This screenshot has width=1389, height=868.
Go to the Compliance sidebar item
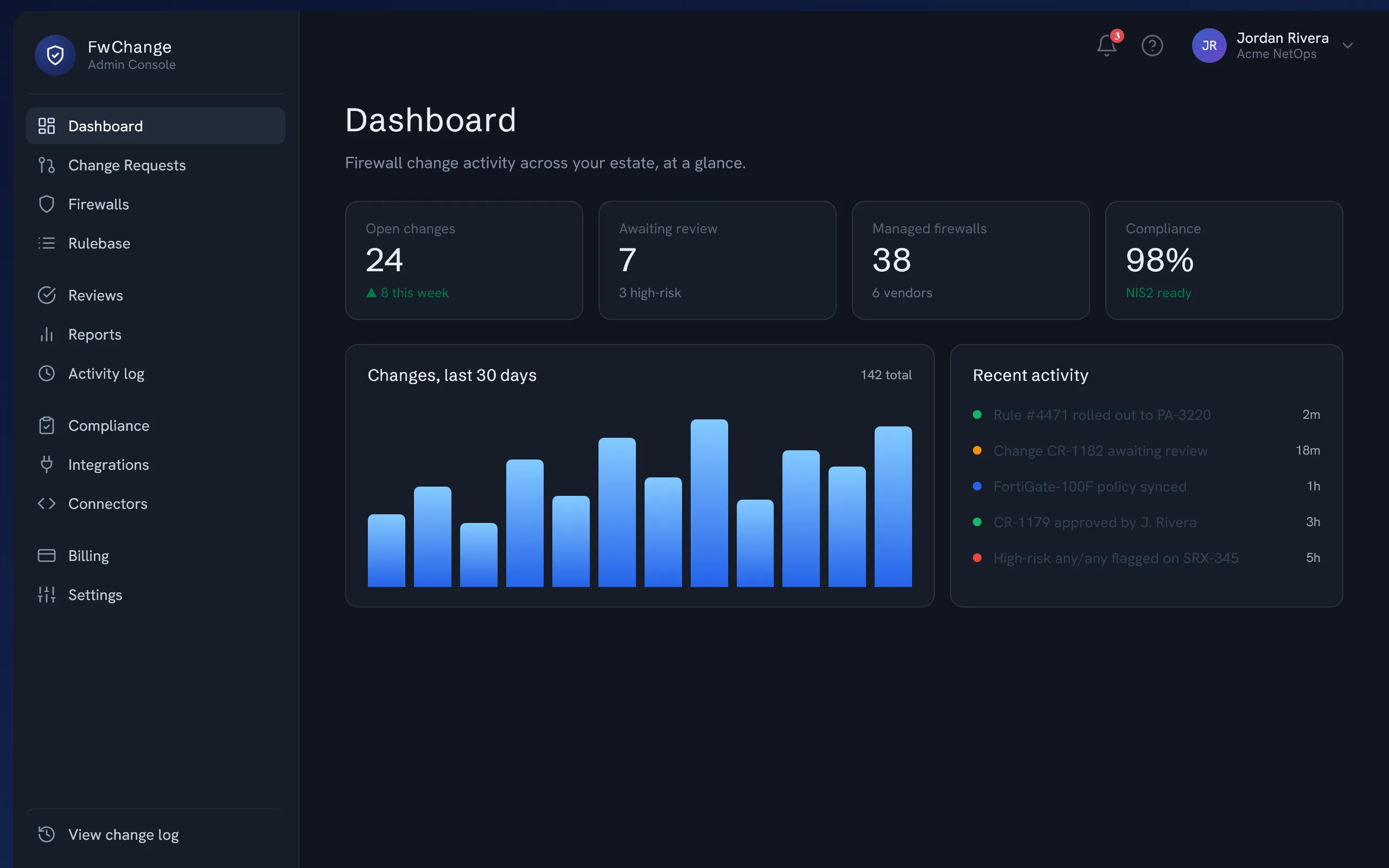tap(156, 425)
